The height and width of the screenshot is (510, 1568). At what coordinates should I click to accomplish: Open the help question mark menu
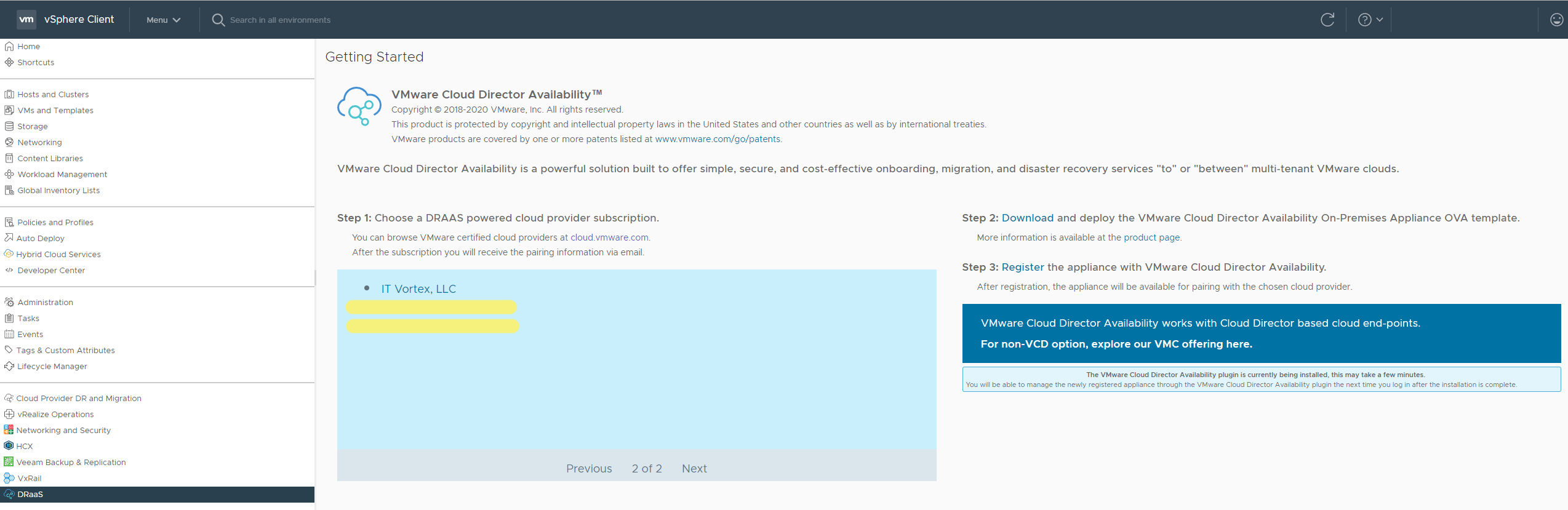[1370, 20]
